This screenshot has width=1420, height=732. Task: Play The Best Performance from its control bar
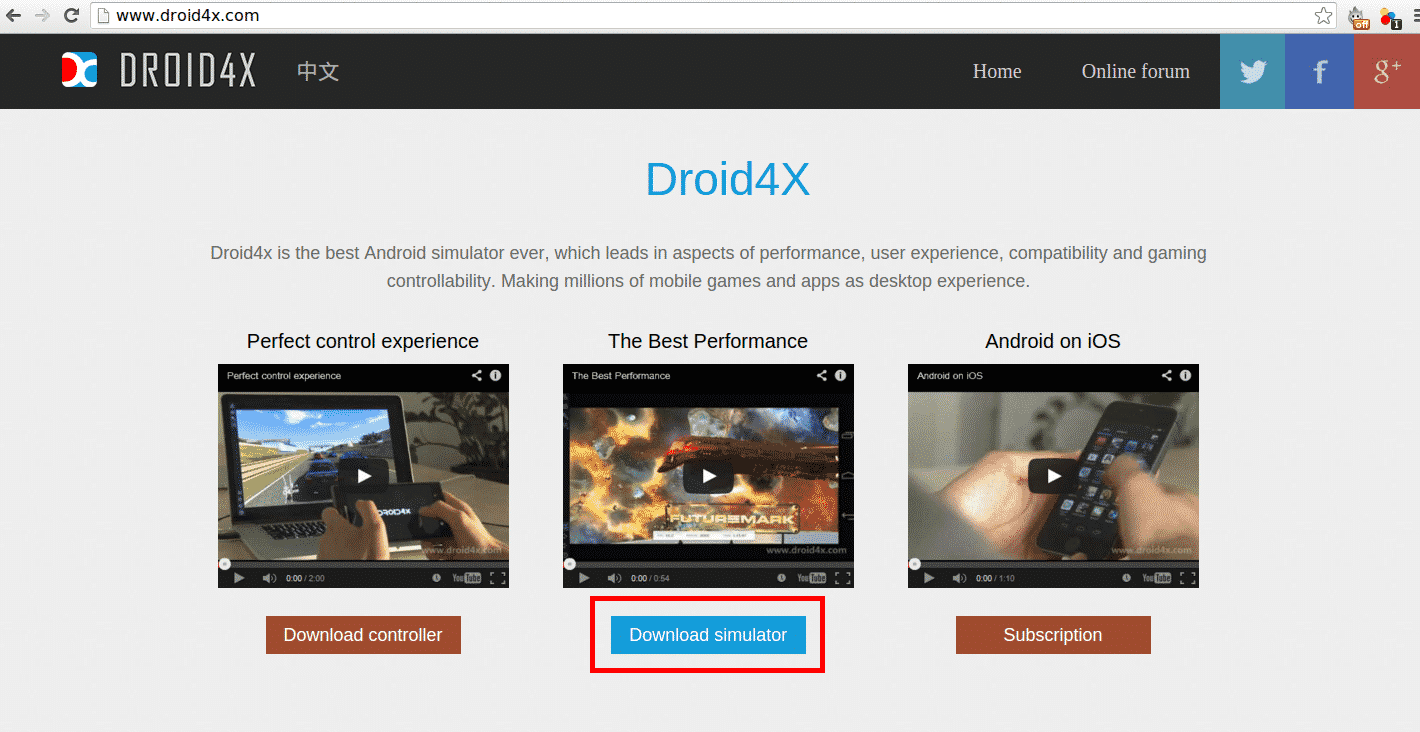(x=584, y=578)
